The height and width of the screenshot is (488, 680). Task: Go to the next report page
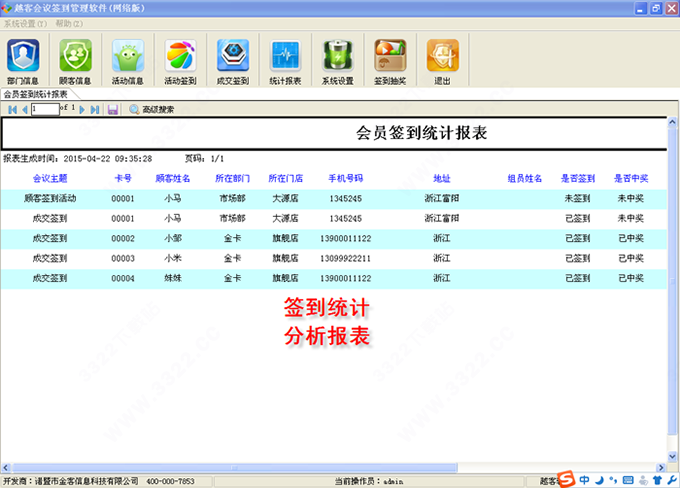(x=83, y=109)
